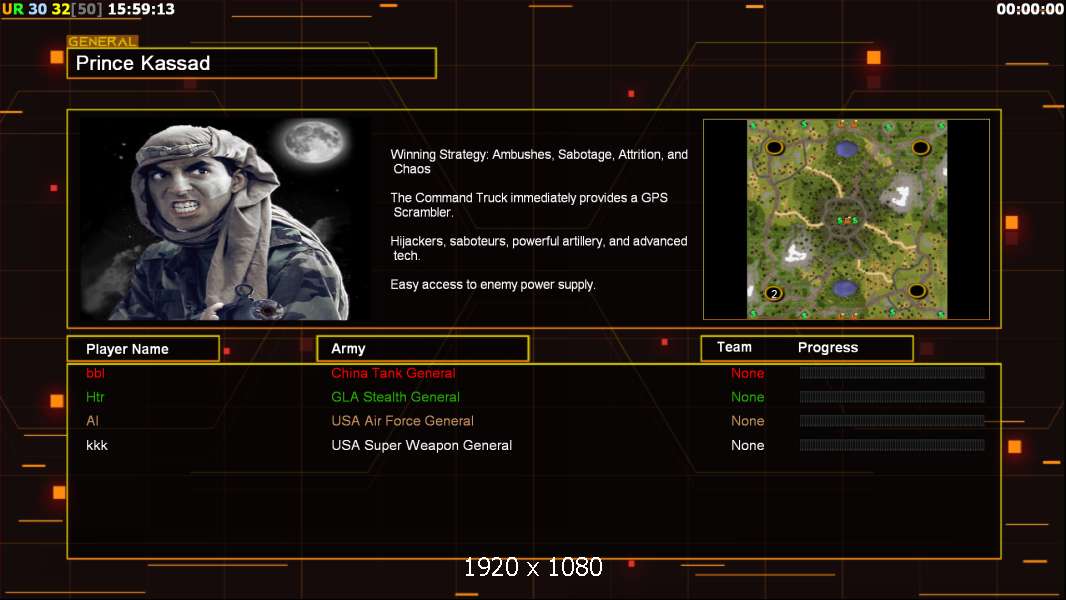Click the 00:00:00 timer display
Image resolution: width=1066 pixels, height=600 pixels.
point(1030,9)
